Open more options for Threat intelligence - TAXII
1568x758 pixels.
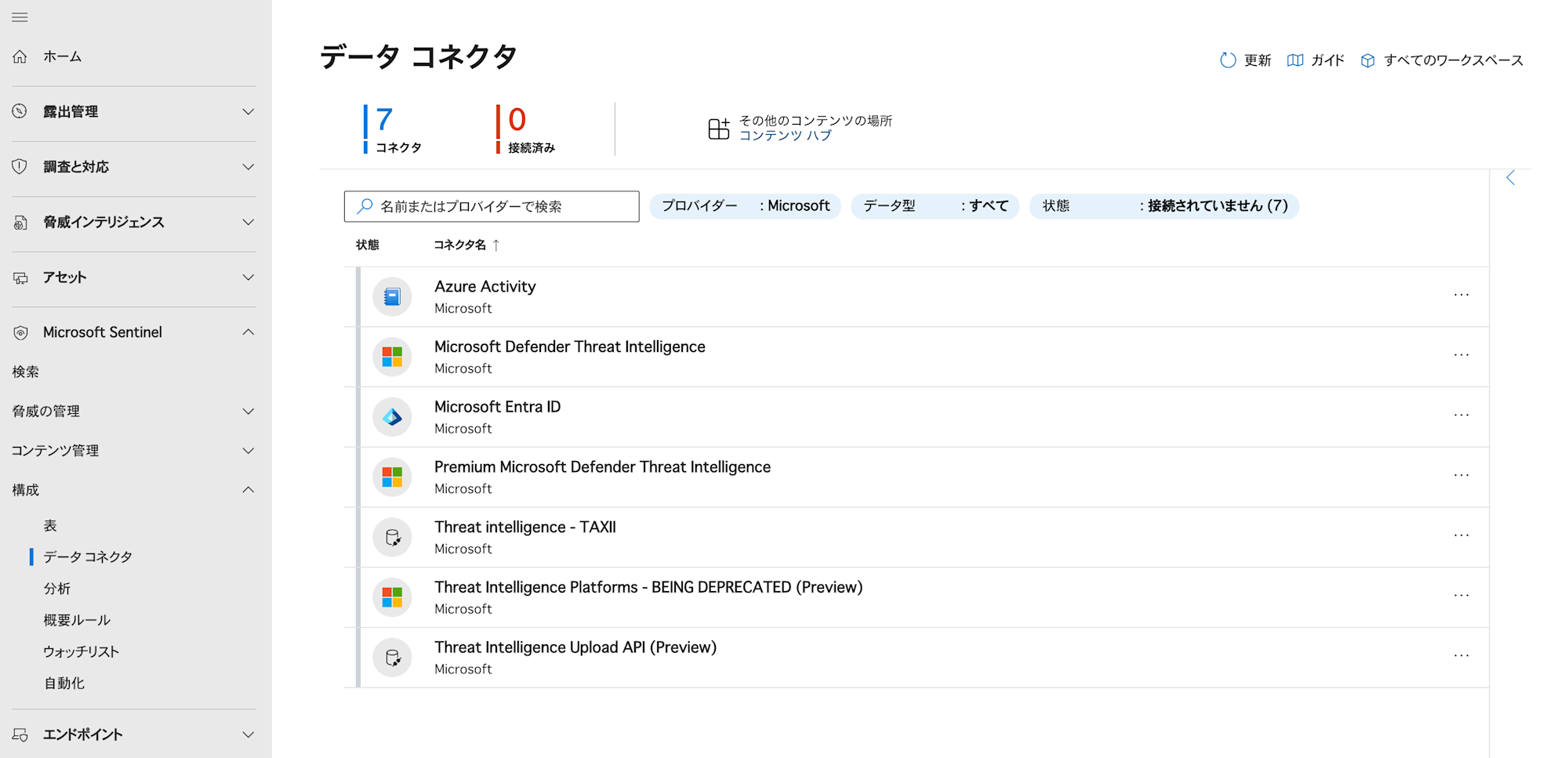point(1461,535)
